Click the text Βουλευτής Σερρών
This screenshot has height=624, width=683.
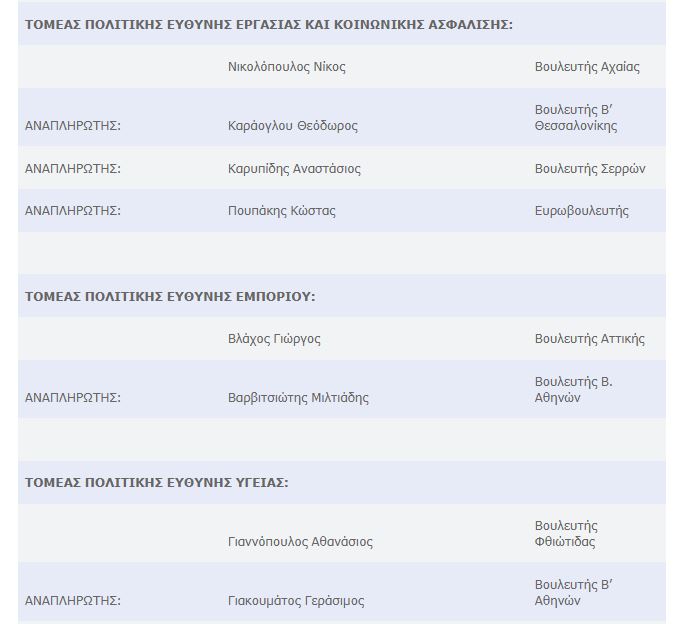click(x=590, y=169)
